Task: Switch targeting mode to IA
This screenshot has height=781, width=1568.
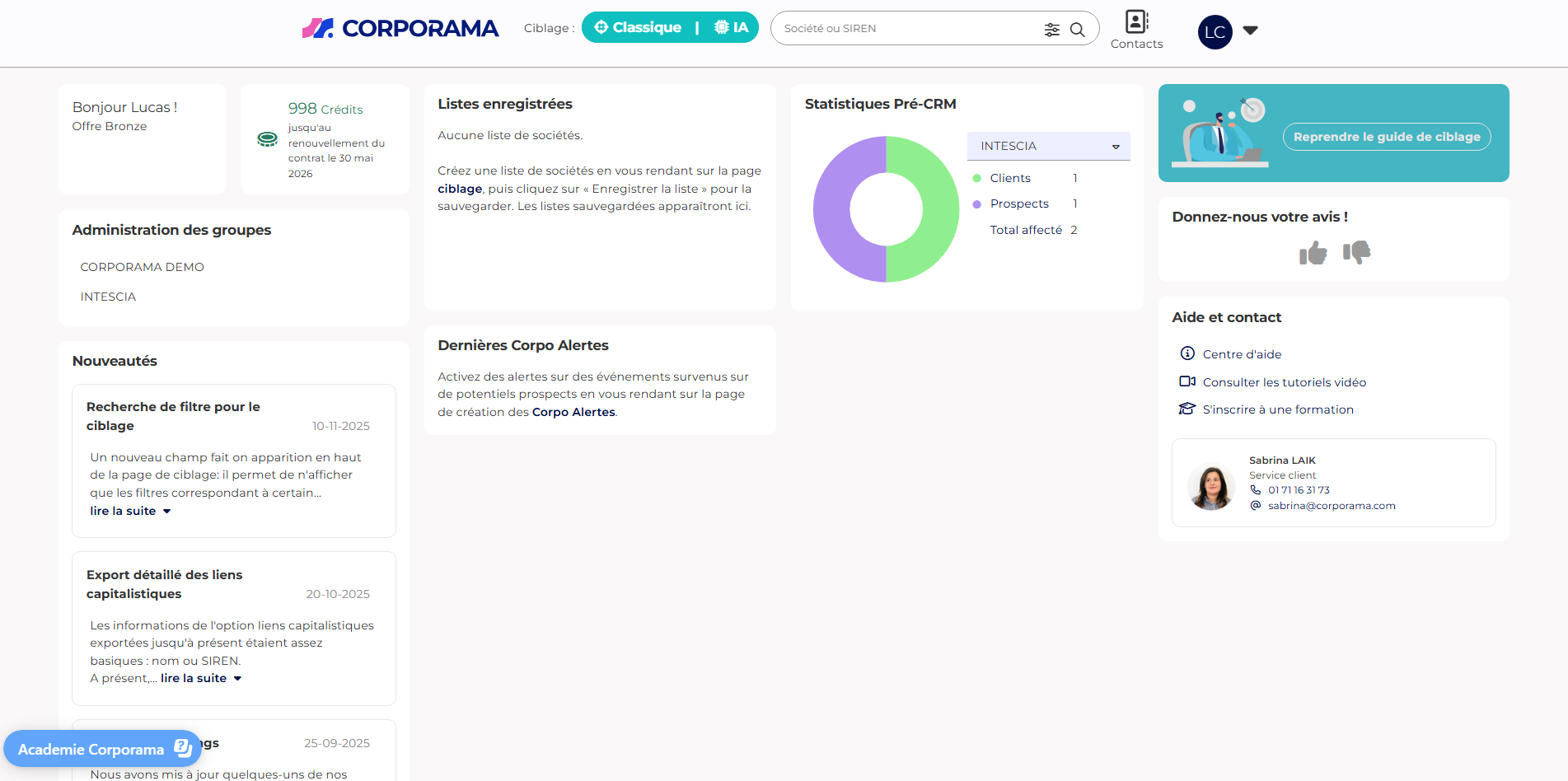Action: coord(732,28)
